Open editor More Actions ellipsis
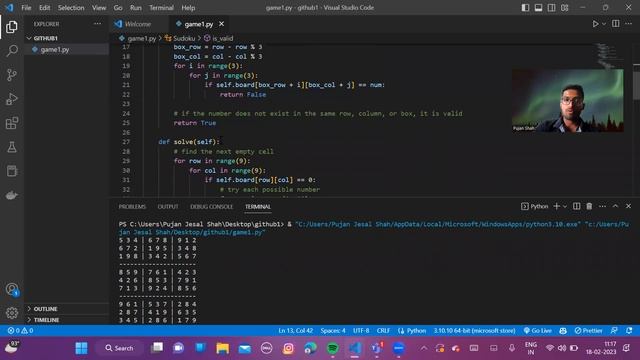Screen dimensions: 640x360 click(629, 24)
